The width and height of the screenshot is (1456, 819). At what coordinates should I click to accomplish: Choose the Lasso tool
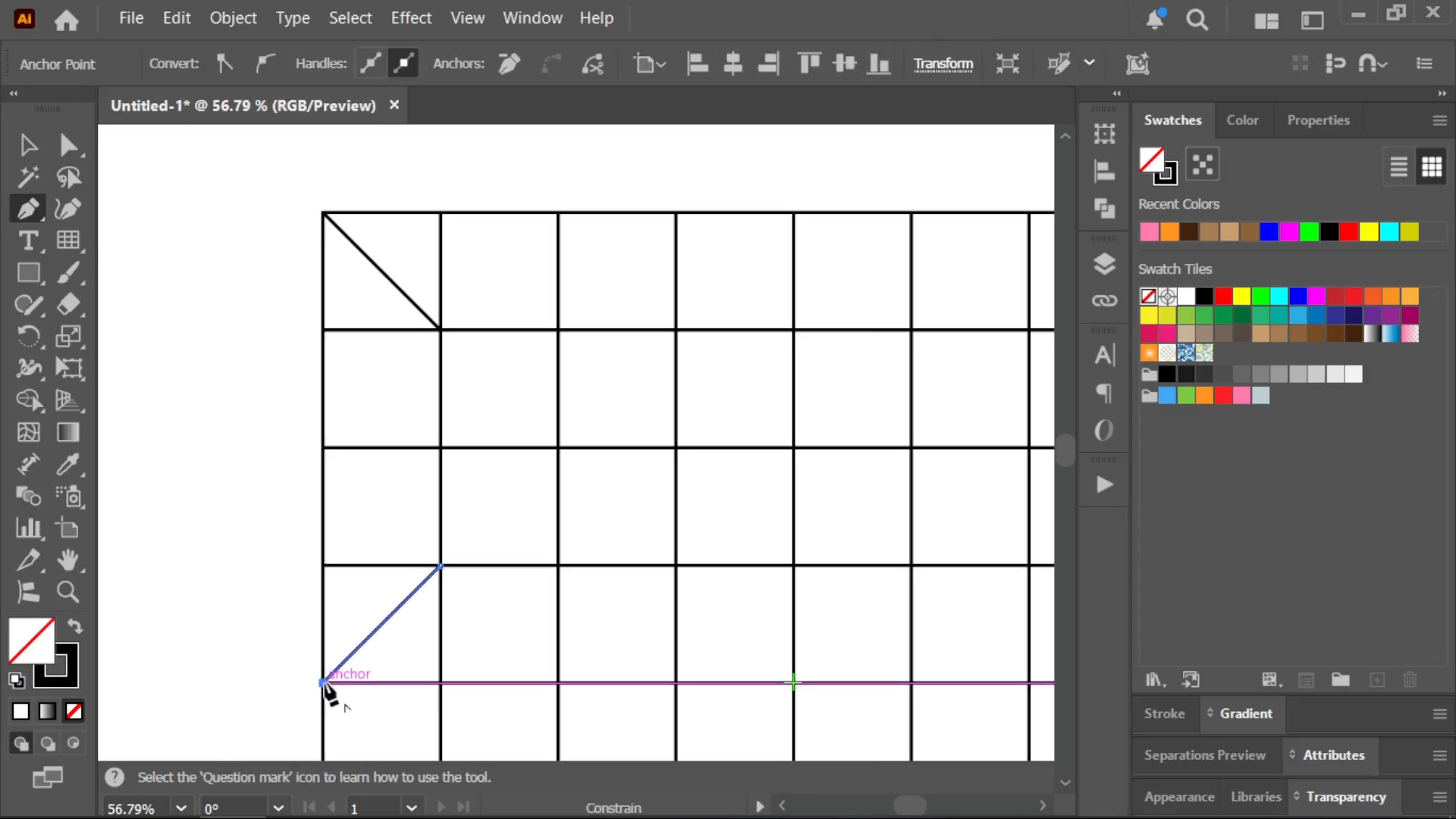tap(68, 177)
